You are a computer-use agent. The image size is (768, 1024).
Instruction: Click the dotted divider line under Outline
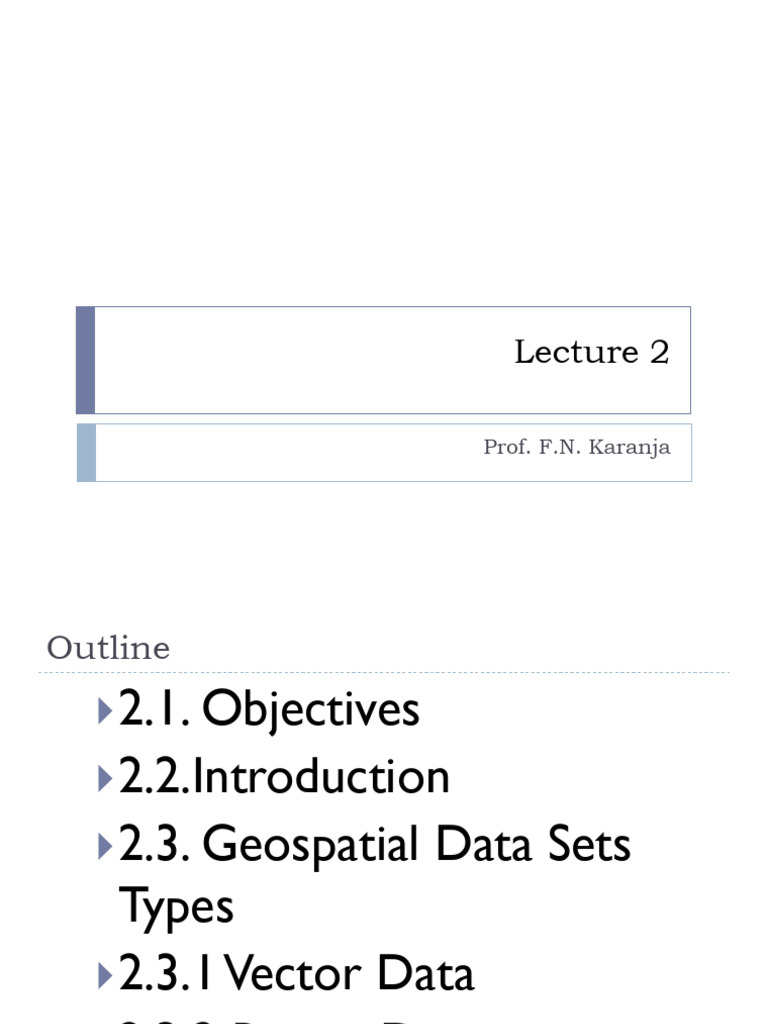(x=384, y=673)
